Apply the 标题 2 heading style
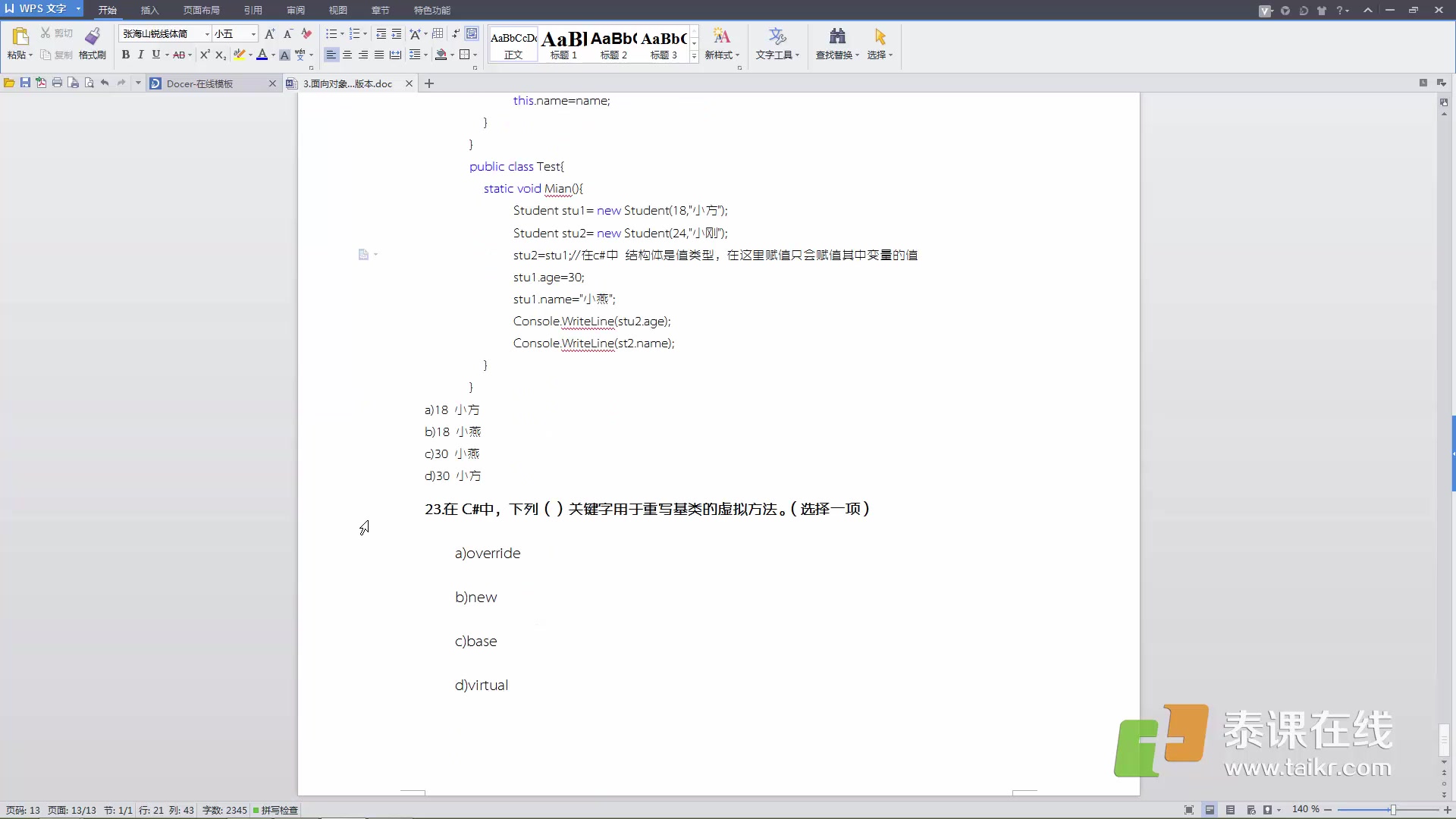 pyautogui.click(x=613, y=45)
